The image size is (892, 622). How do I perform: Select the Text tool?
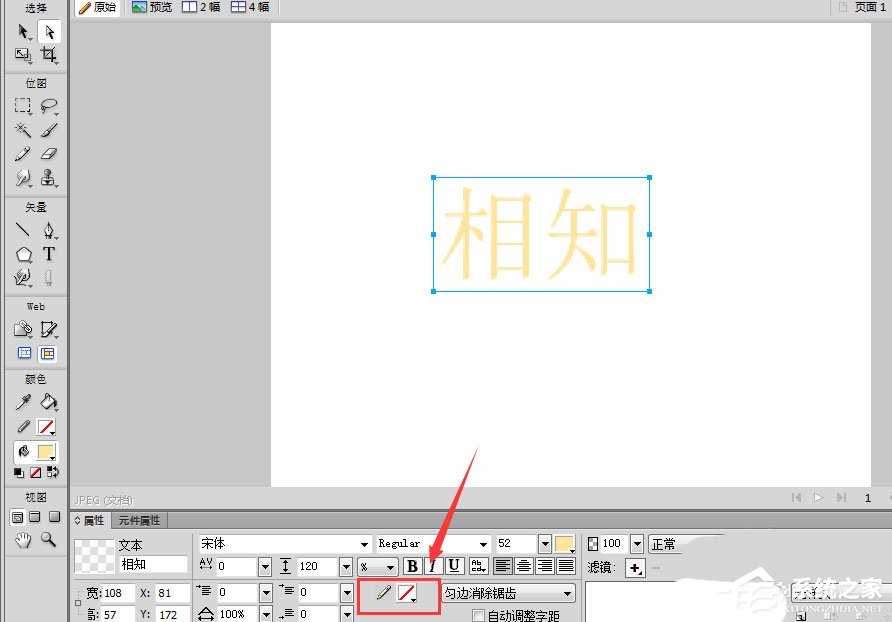pyautogui.click(x=50, y=254)
